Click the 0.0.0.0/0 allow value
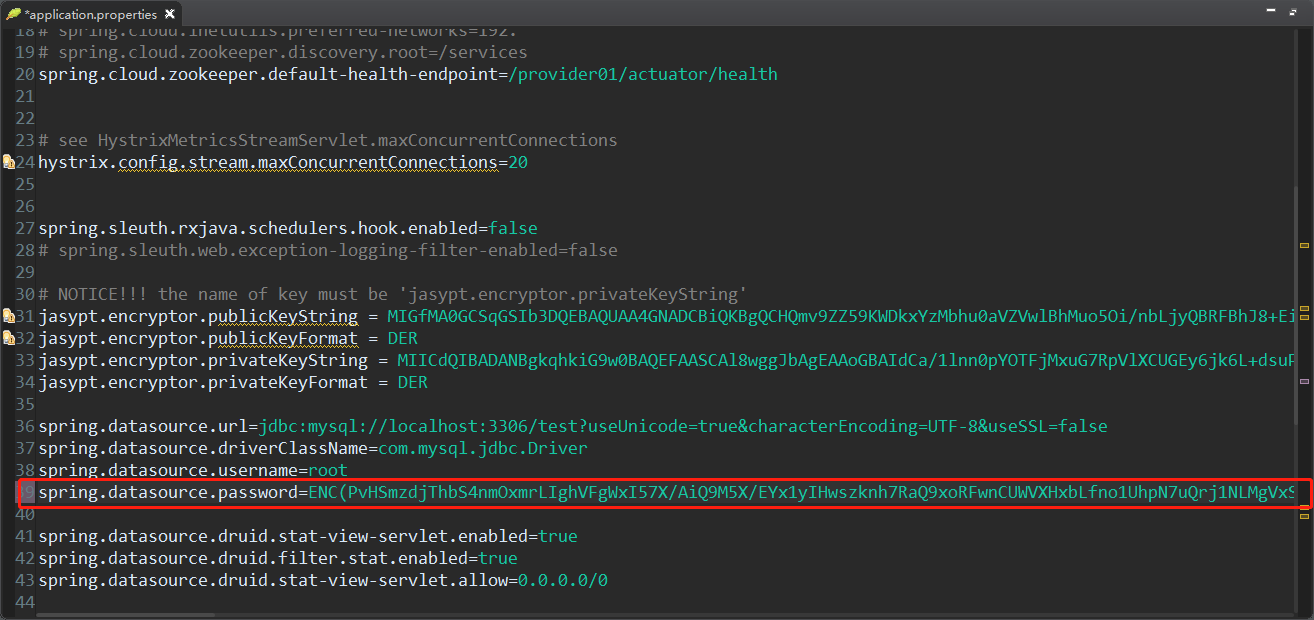Image resolution: width=1314 pixels, height=620 pixels. click(x=562, y=580)
